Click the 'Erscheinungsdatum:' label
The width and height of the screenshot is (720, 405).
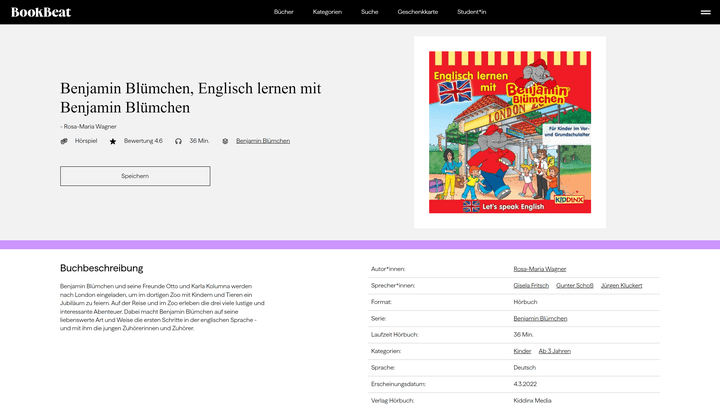[x=398, y=384]
